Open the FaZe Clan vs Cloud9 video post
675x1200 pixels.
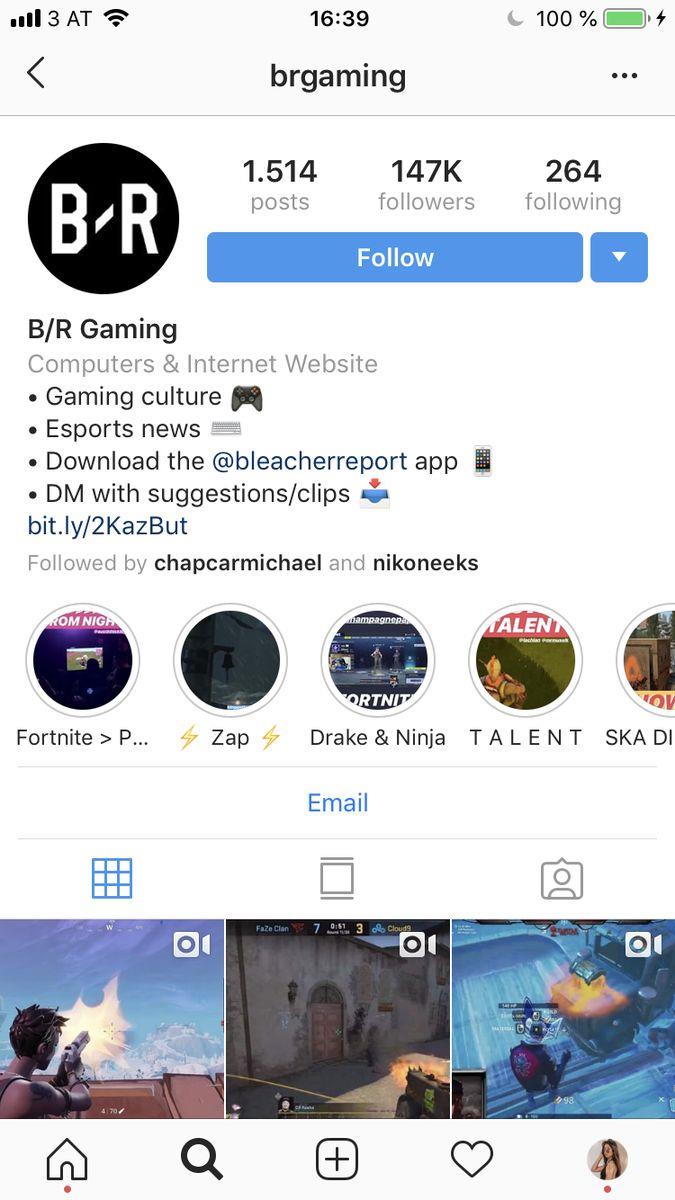pyautogui.click(x=338, y=1019)
